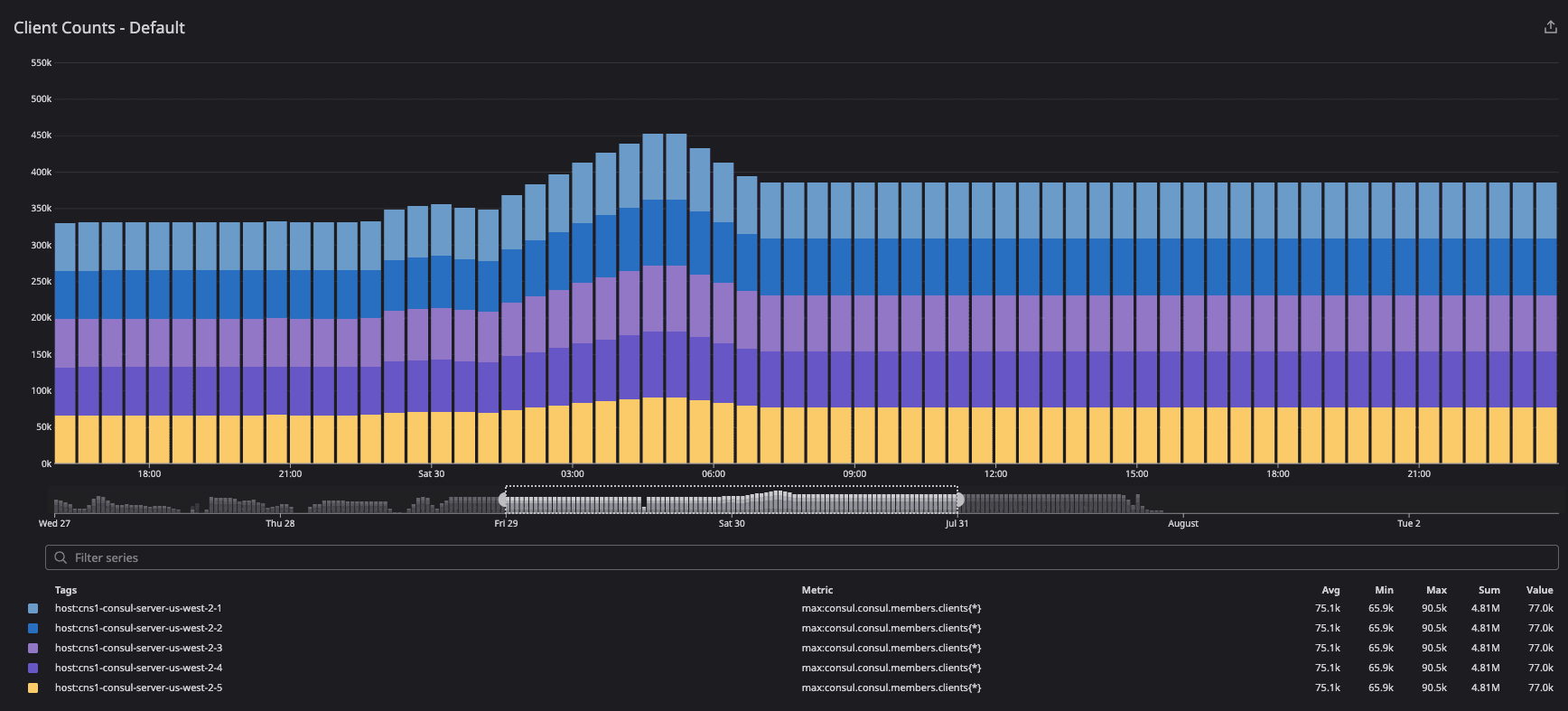Click the search magnifier icon in filter box

61,557
